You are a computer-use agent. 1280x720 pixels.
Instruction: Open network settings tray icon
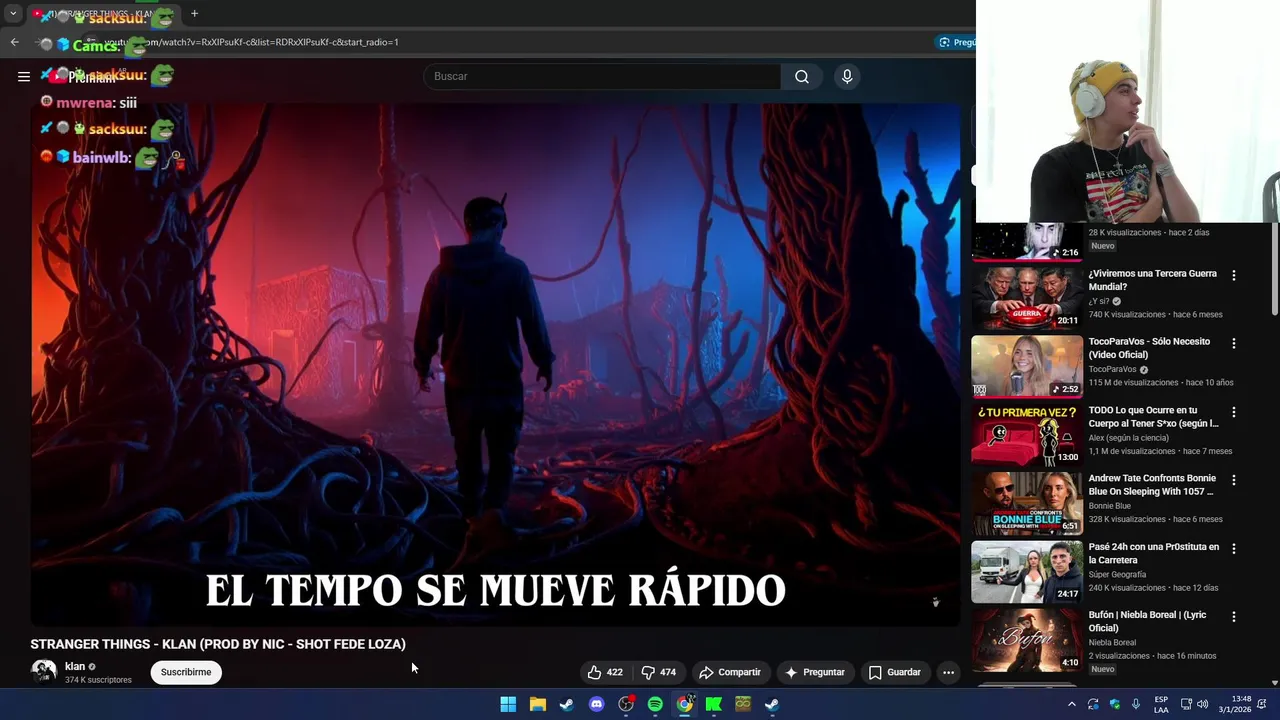tap(1186, 704)
